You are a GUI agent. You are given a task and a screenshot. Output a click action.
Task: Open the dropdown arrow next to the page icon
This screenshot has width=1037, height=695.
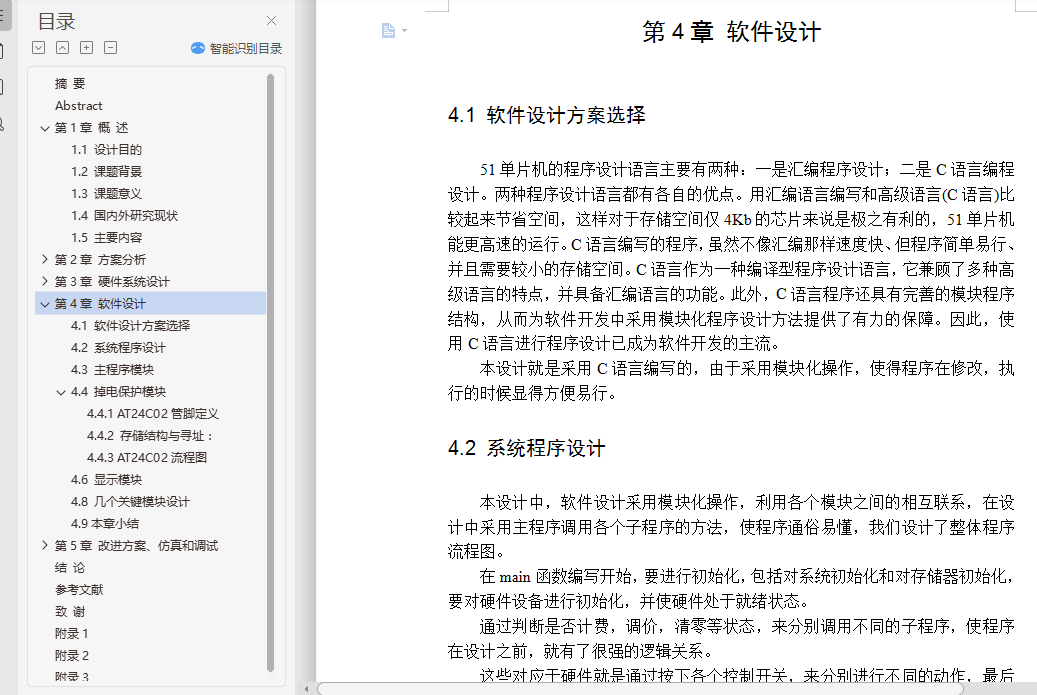tap(404, 30)
